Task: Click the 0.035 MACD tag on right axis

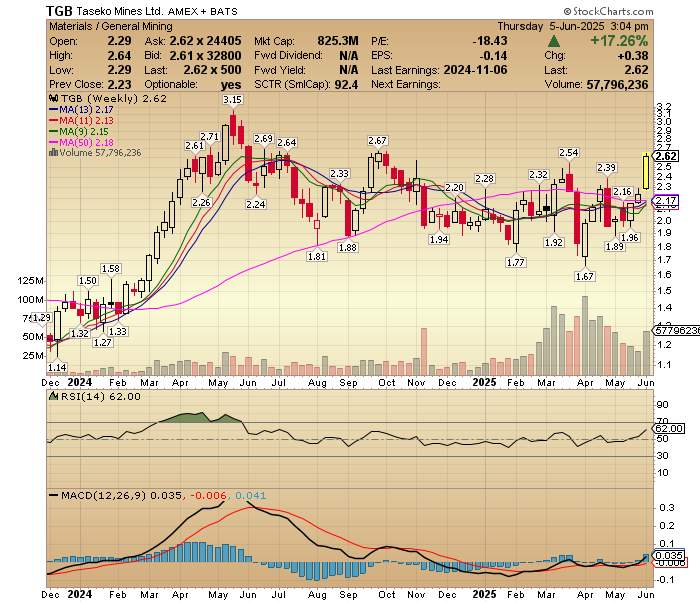Action: (x=668, y=555)
